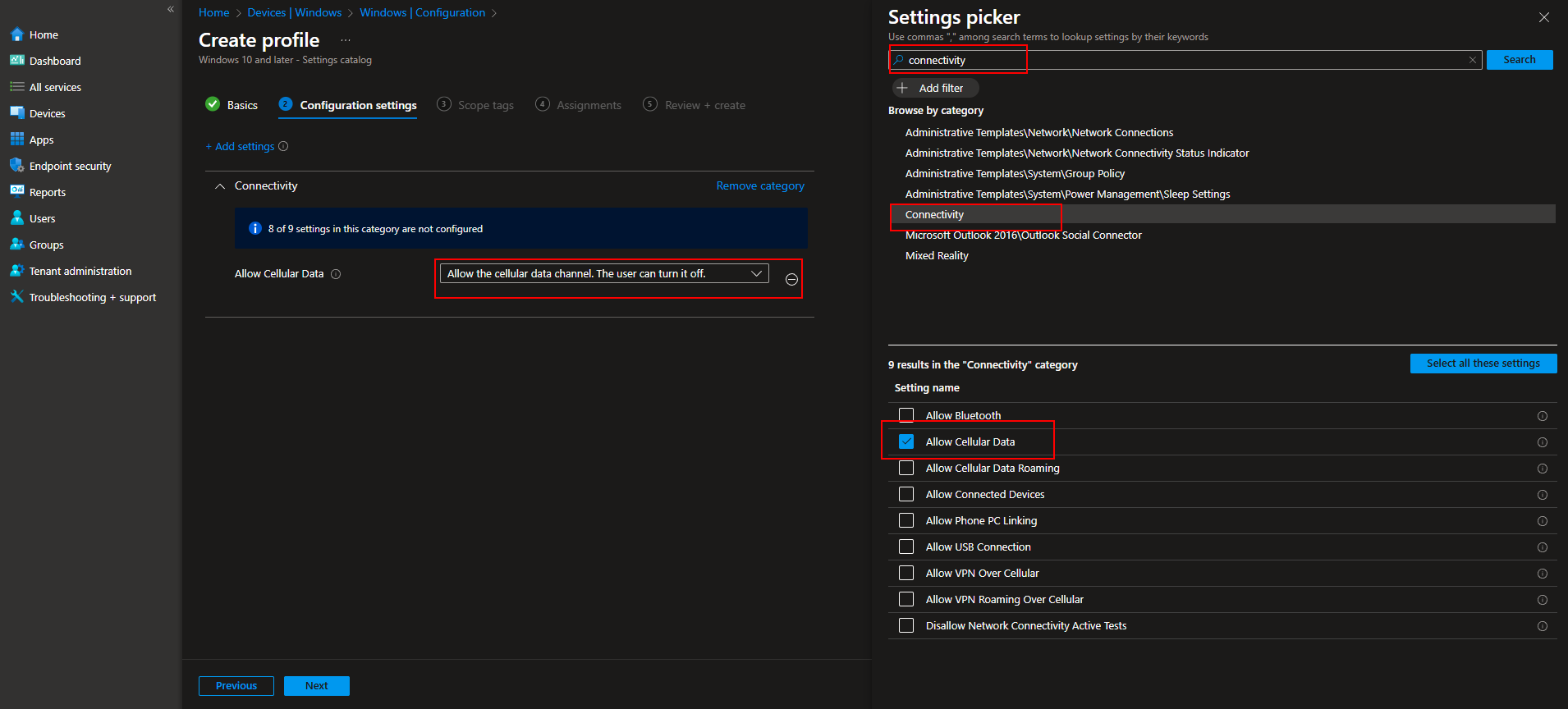
Task: Click the Home icon in sidebar
Action: click(x=17, y=34)
